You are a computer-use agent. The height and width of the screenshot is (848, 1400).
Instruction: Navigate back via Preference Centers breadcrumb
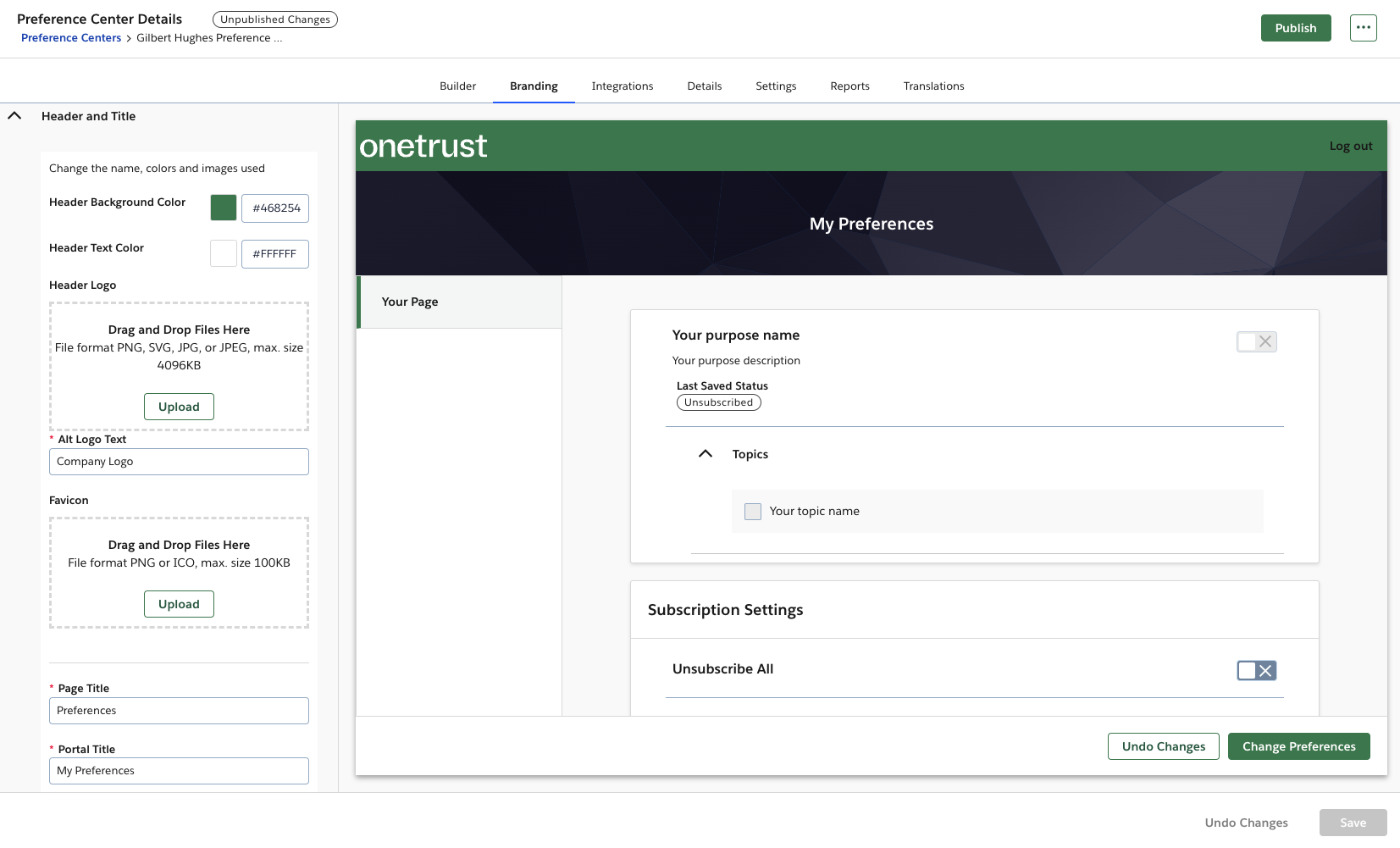pyautogui.click(x=70, y=37)
